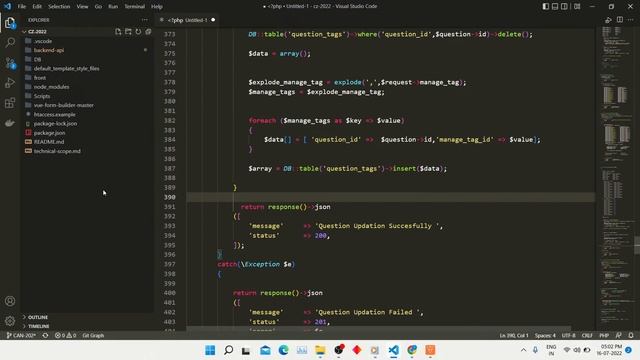Open the Docker view icon

(10, 123)
